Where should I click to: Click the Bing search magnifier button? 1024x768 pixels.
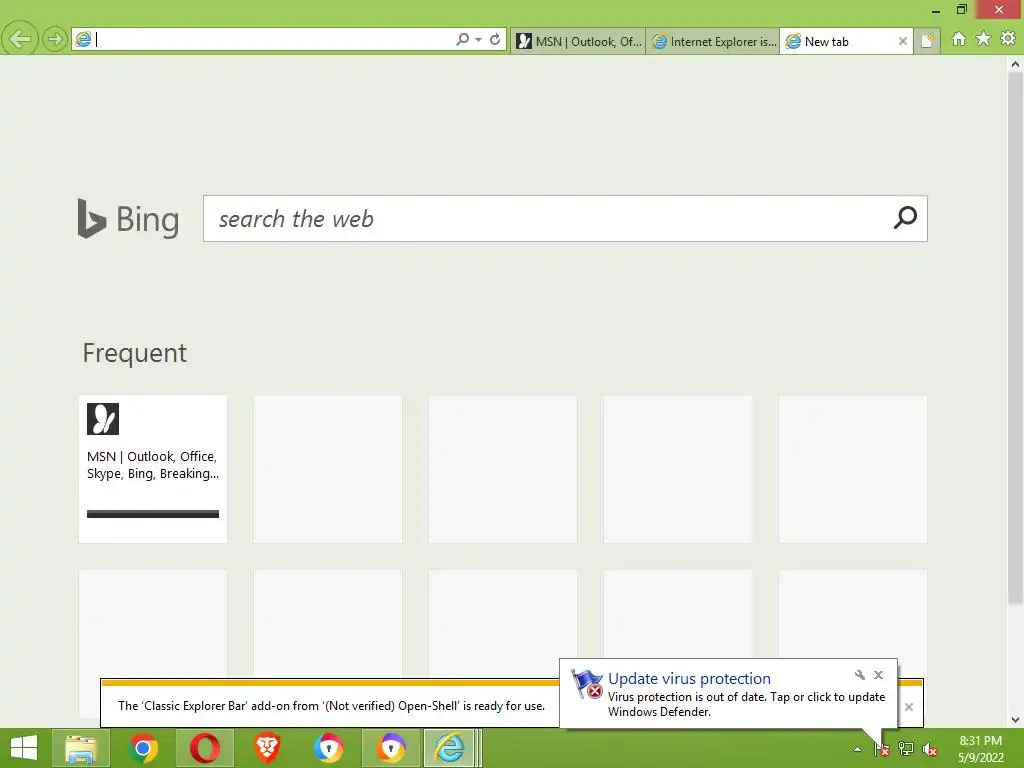click(x=905, y=218)
